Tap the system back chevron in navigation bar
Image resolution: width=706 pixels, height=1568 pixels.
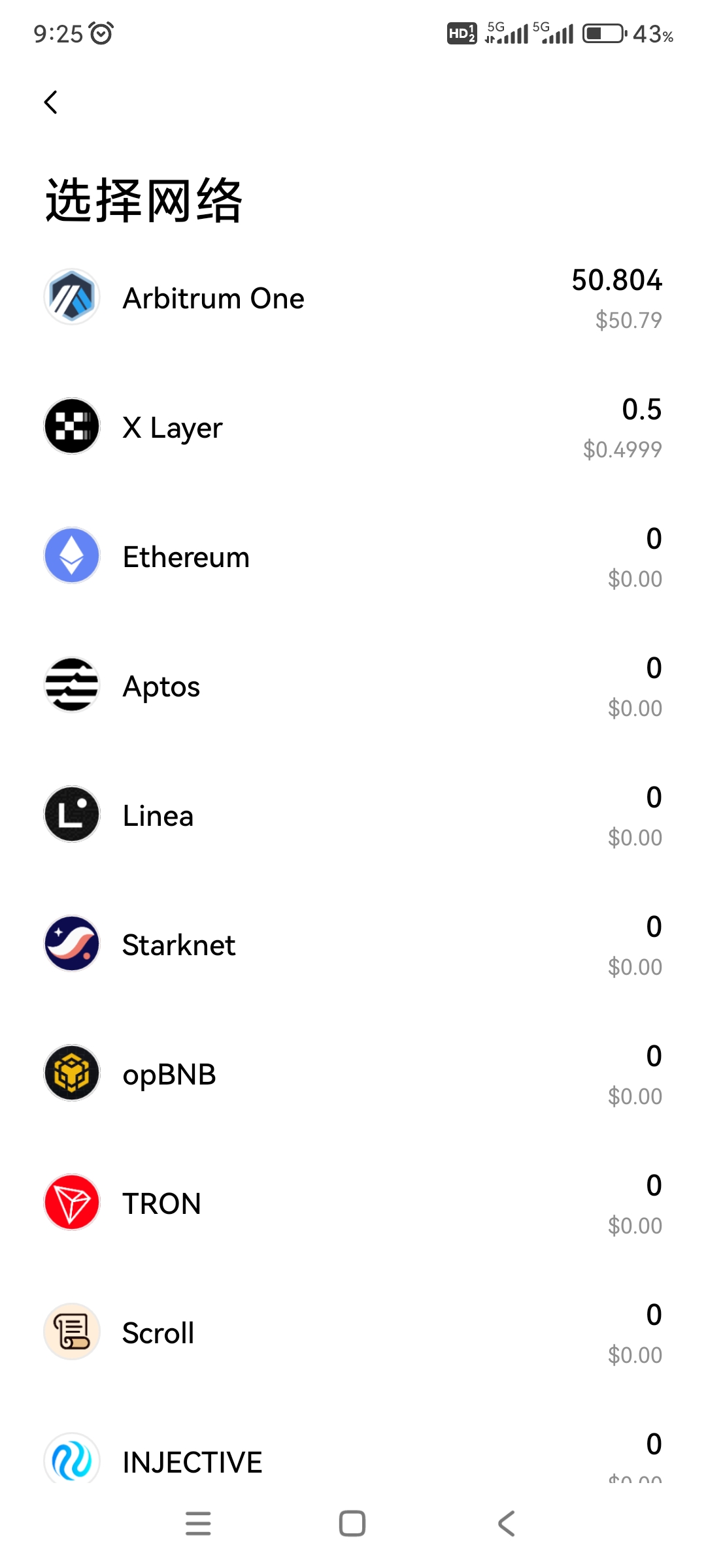(507, 1524)
